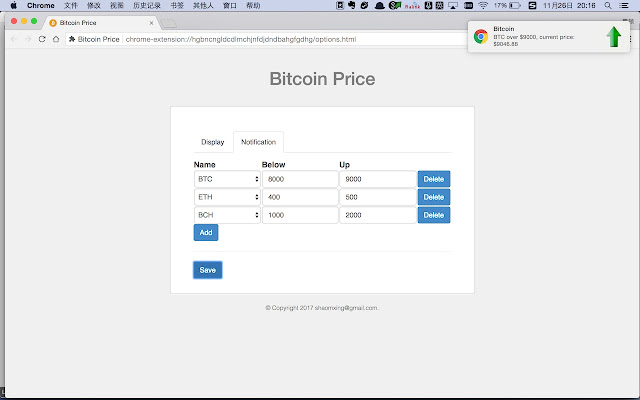Image resolution: width=640 pixels, height=400 pixels.
Task: Open the BCH name dropdown
Action: click(227, 215)
